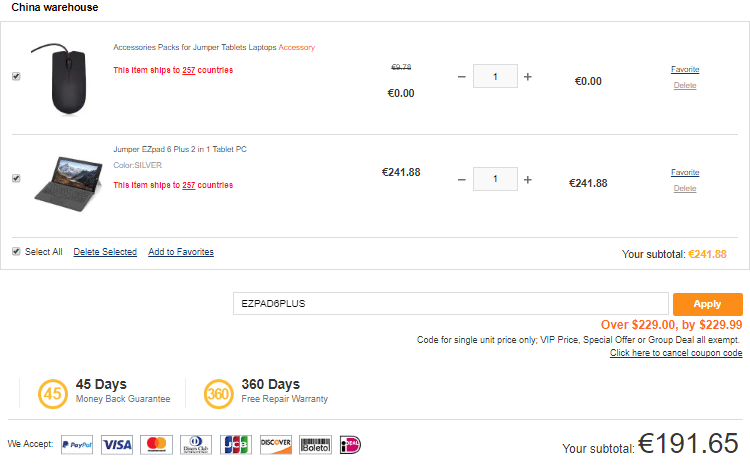Click the Boleto payment icon

click(x=315, y=444)
